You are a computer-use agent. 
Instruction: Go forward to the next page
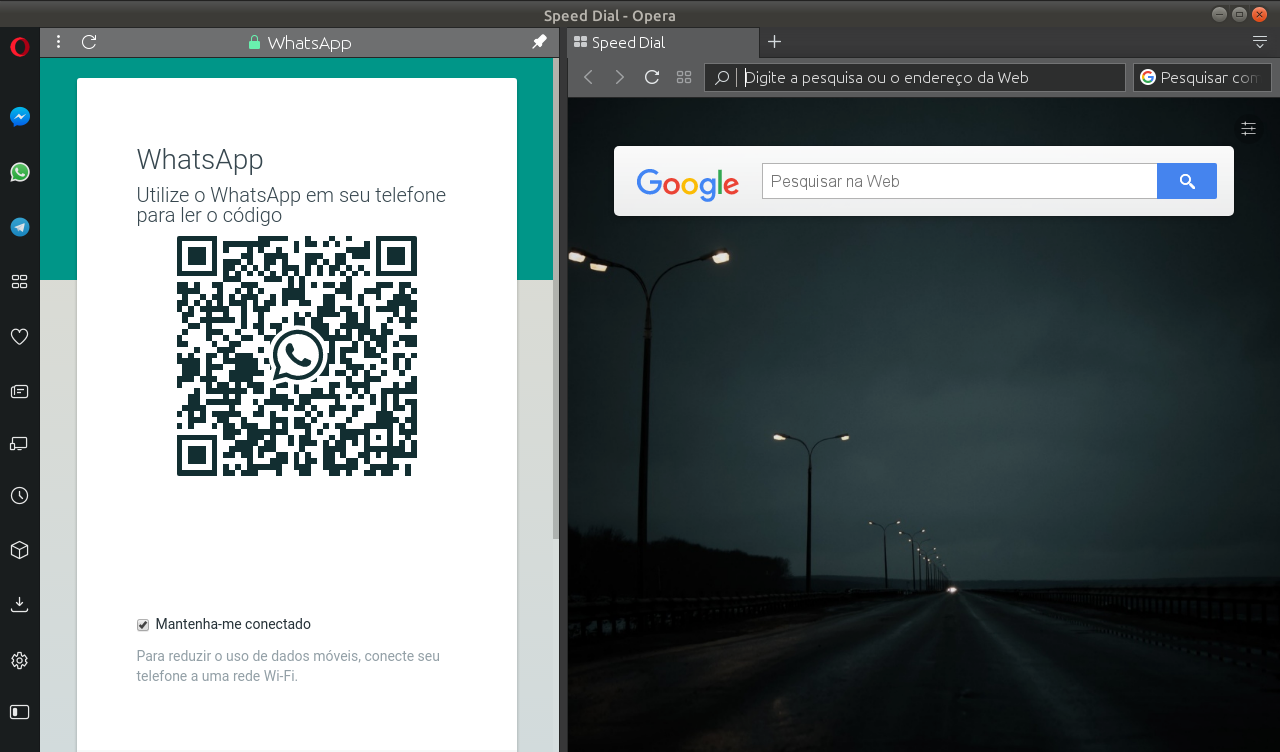click(x=620, y=77)
